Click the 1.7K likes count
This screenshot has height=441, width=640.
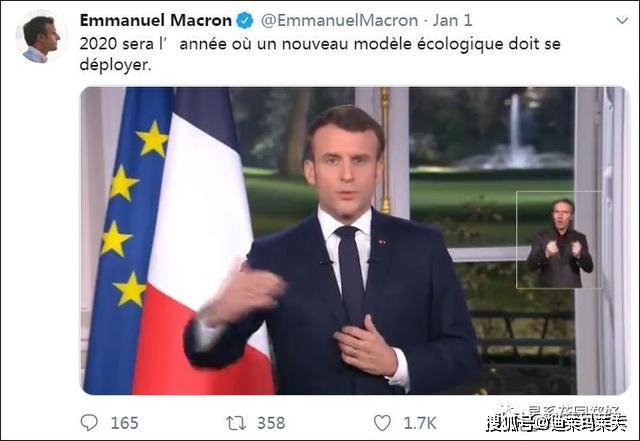(x=420, y=423)
